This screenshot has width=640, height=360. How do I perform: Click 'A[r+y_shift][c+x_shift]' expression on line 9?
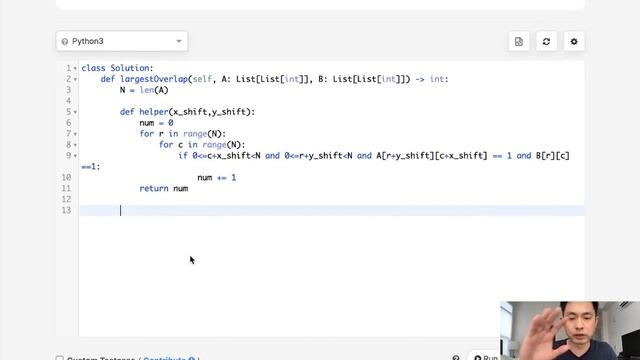(431, 156)
